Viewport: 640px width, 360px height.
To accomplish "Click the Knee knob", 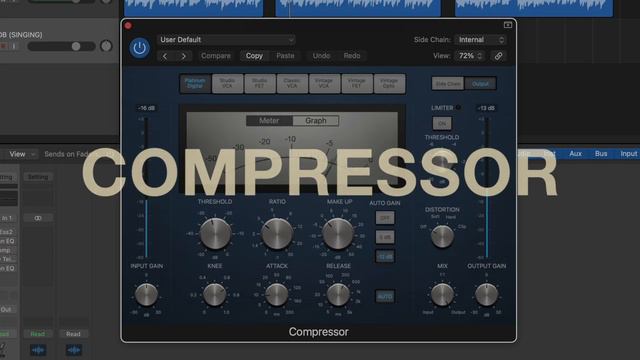I will (215, 294).
